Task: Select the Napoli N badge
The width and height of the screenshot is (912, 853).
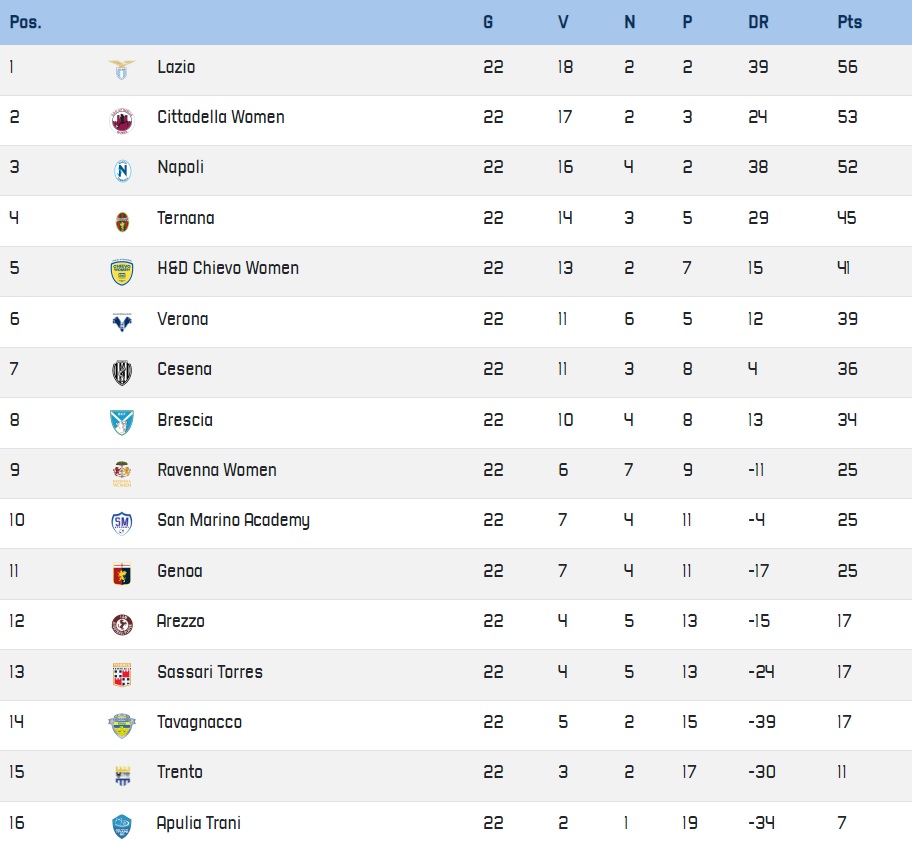Action: click(x=122, y=171)
